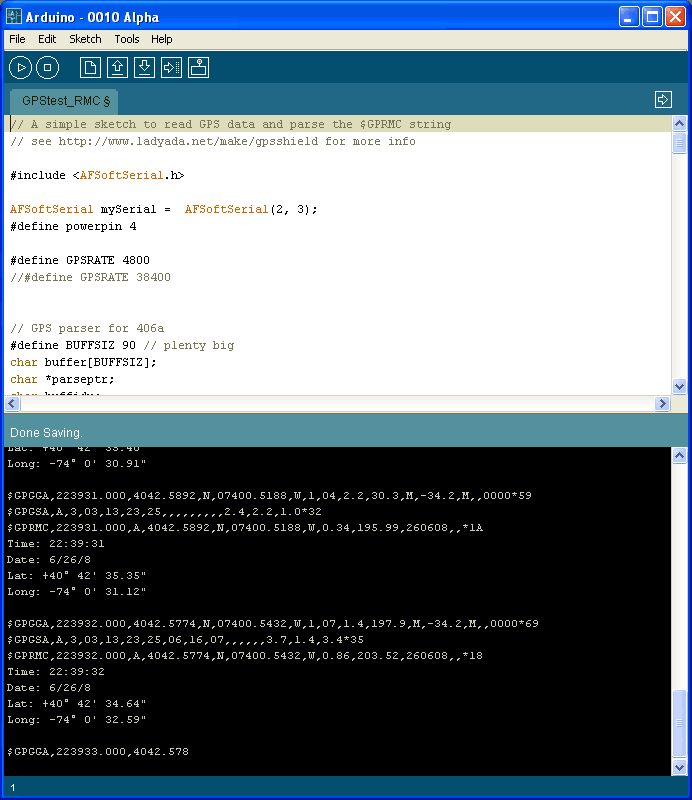This screenshot has height=800, width=692.
Task: Open a sketch using the Open icon
Action: 117,68
